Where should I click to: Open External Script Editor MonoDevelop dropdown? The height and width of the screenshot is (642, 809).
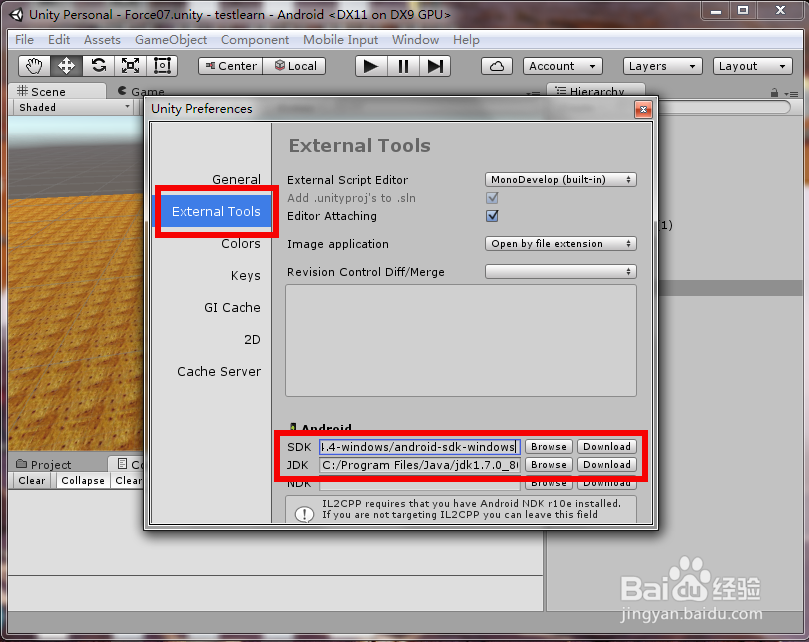(x=560, y=179)
